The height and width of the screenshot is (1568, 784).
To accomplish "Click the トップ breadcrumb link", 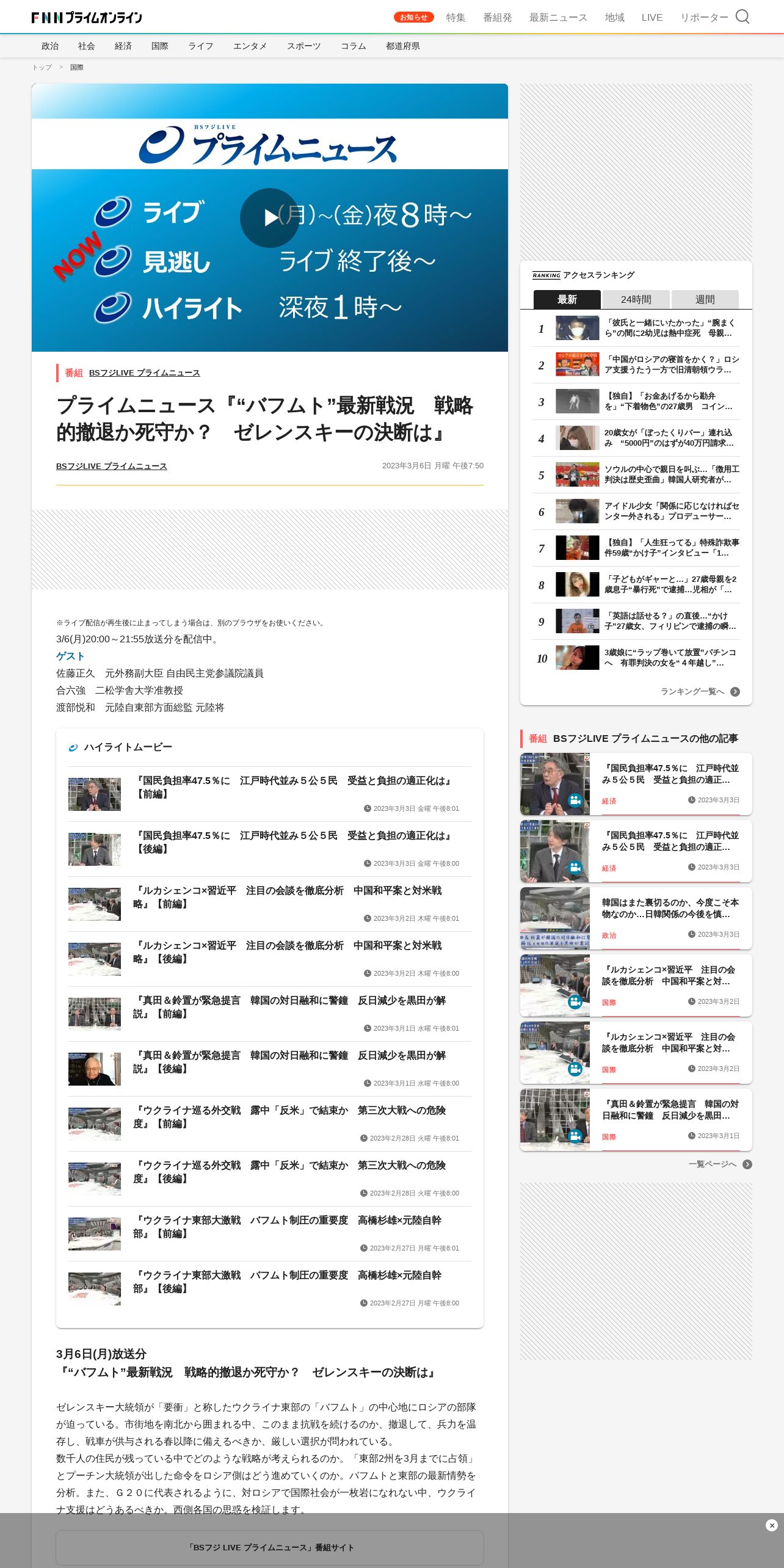I will click(42, 67).
